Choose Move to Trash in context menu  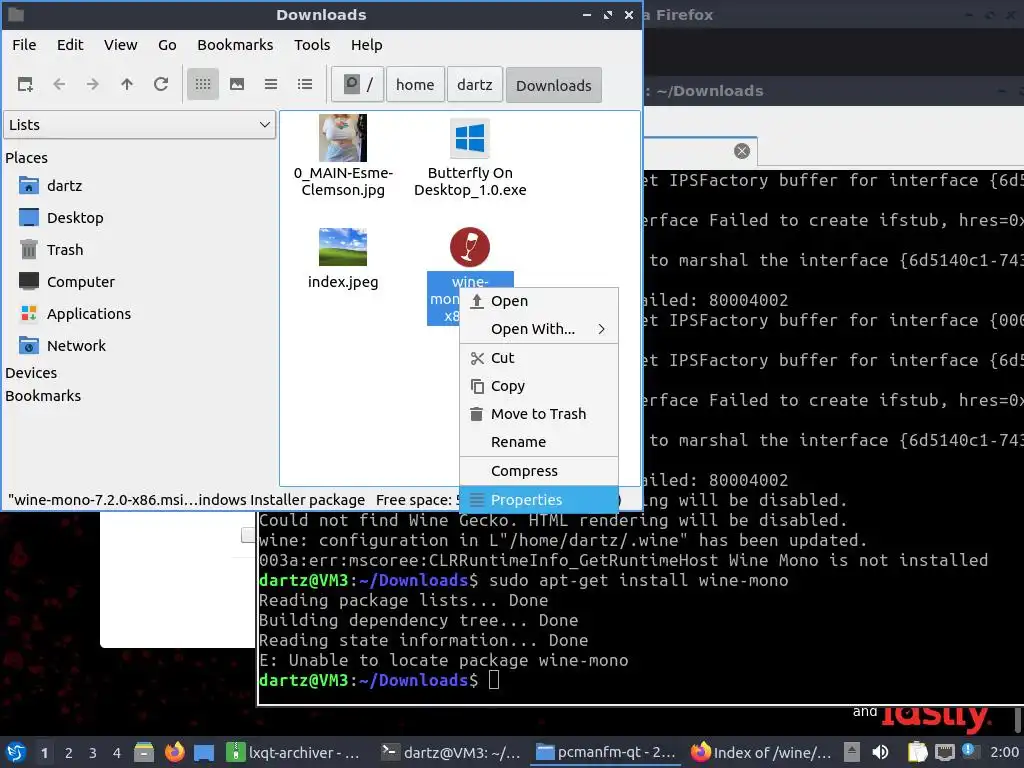pos(539,414)
